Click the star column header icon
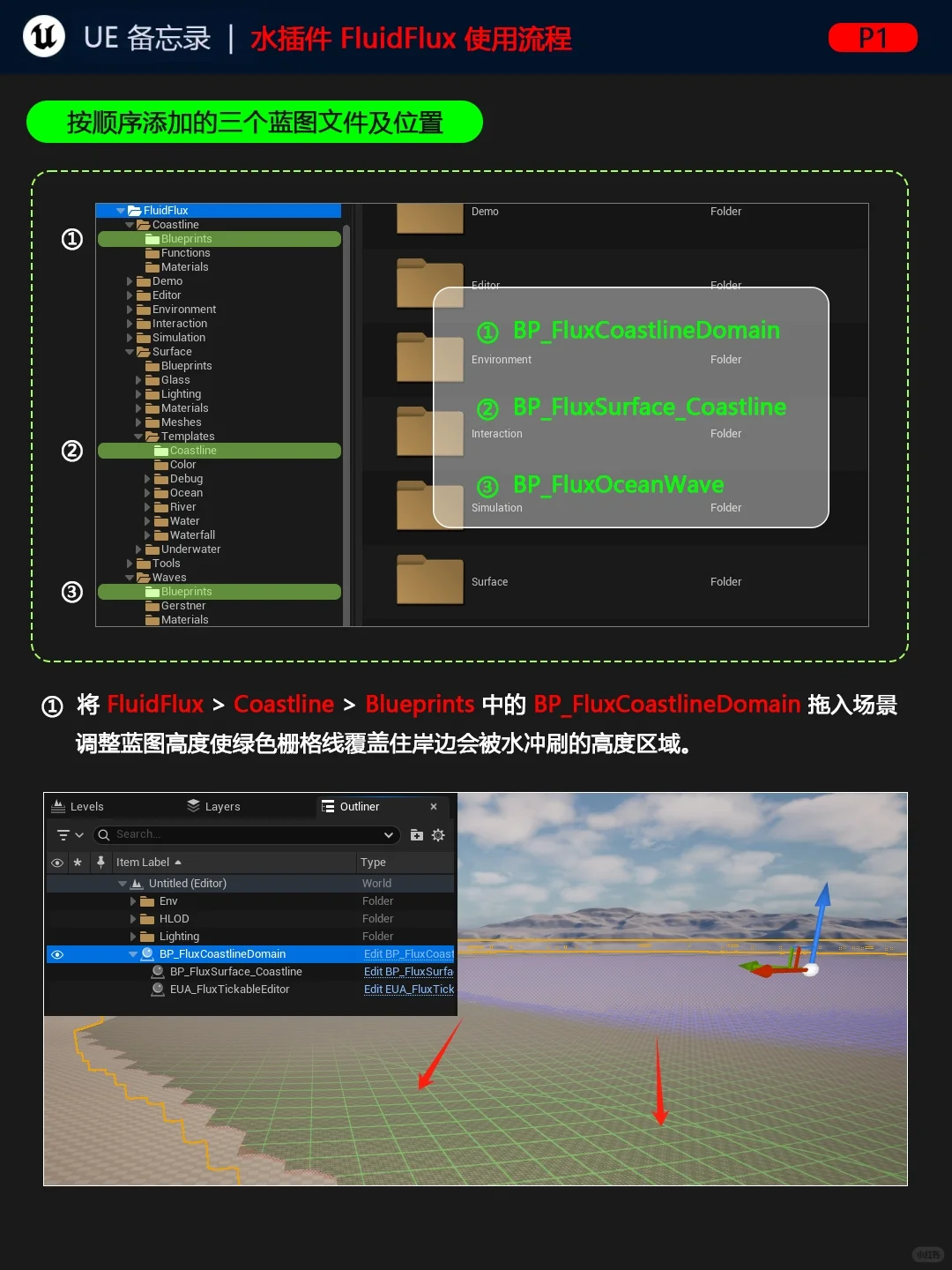This screenshot has width=952, height=1270. 78,863
